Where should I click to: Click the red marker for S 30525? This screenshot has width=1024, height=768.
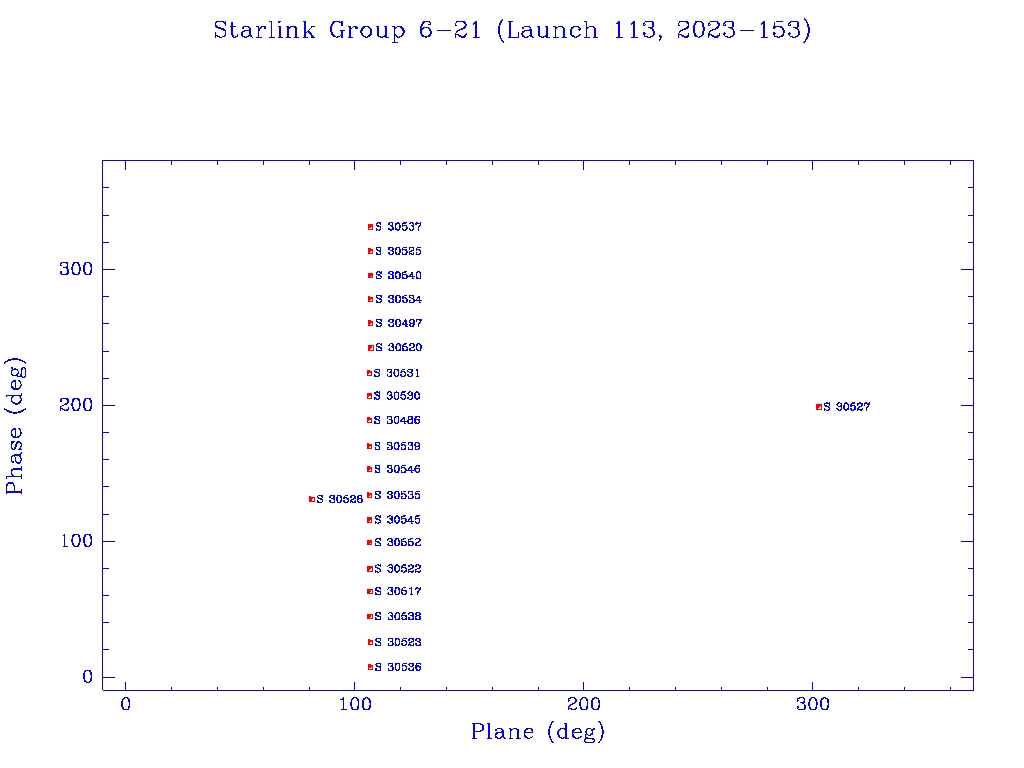pos(370,251)
